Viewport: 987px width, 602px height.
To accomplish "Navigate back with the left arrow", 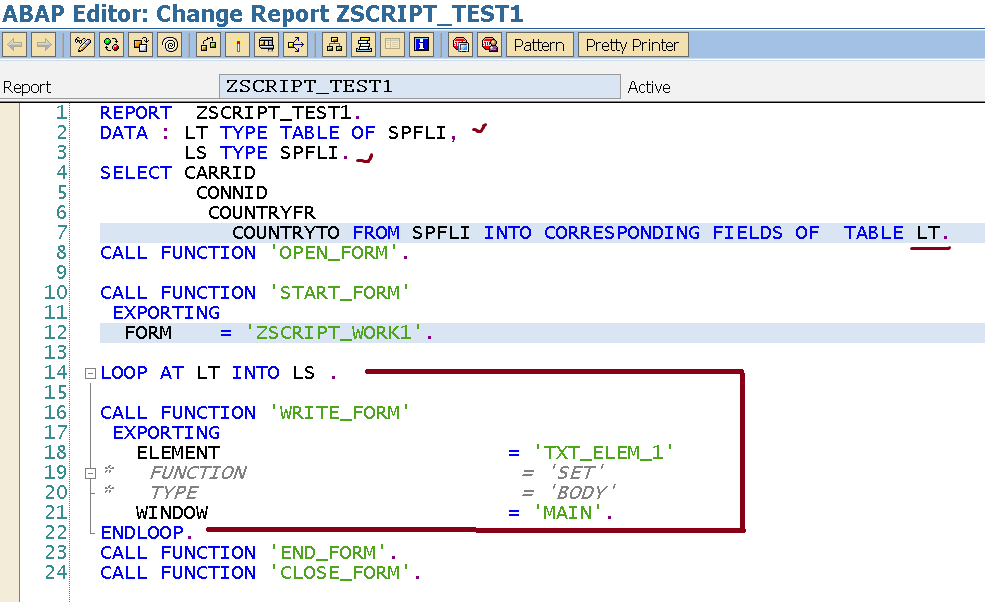I will [x=15, y=44].
